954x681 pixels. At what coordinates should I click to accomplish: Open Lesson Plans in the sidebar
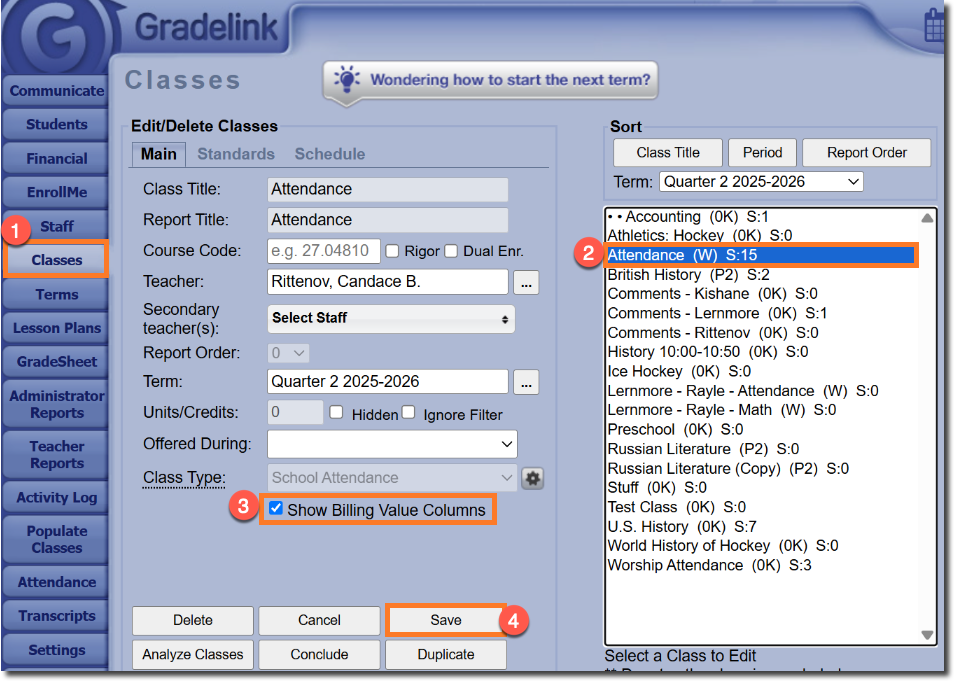point(57,328)
